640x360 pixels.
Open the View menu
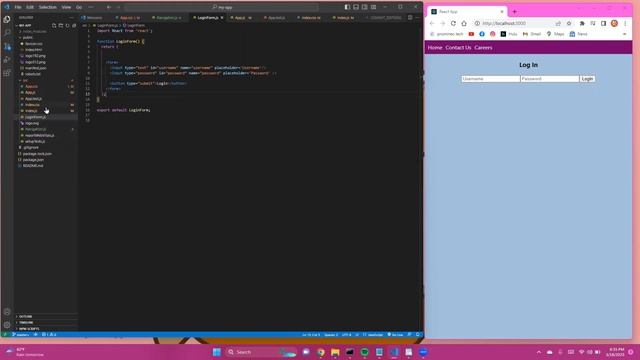tap(66, 7)
